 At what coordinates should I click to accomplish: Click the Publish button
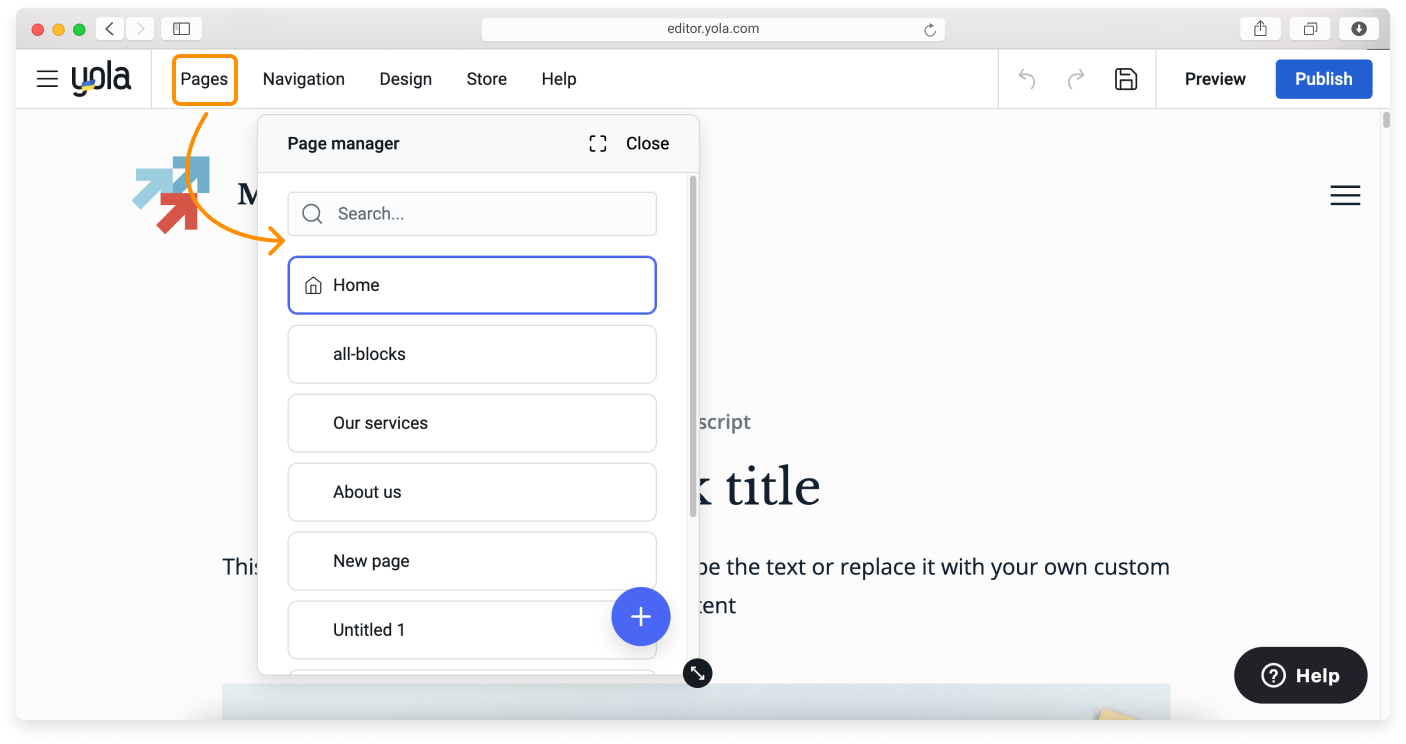(1323, 79)
